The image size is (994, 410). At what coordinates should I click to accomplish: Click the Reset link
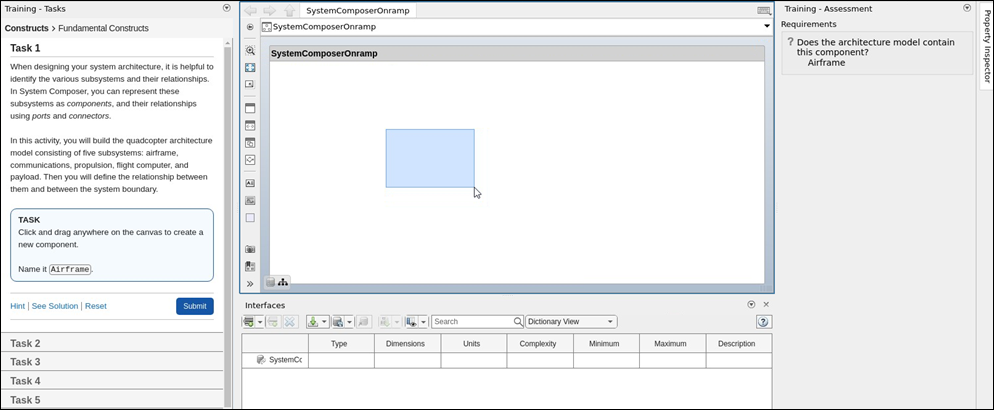coord(96,306)
